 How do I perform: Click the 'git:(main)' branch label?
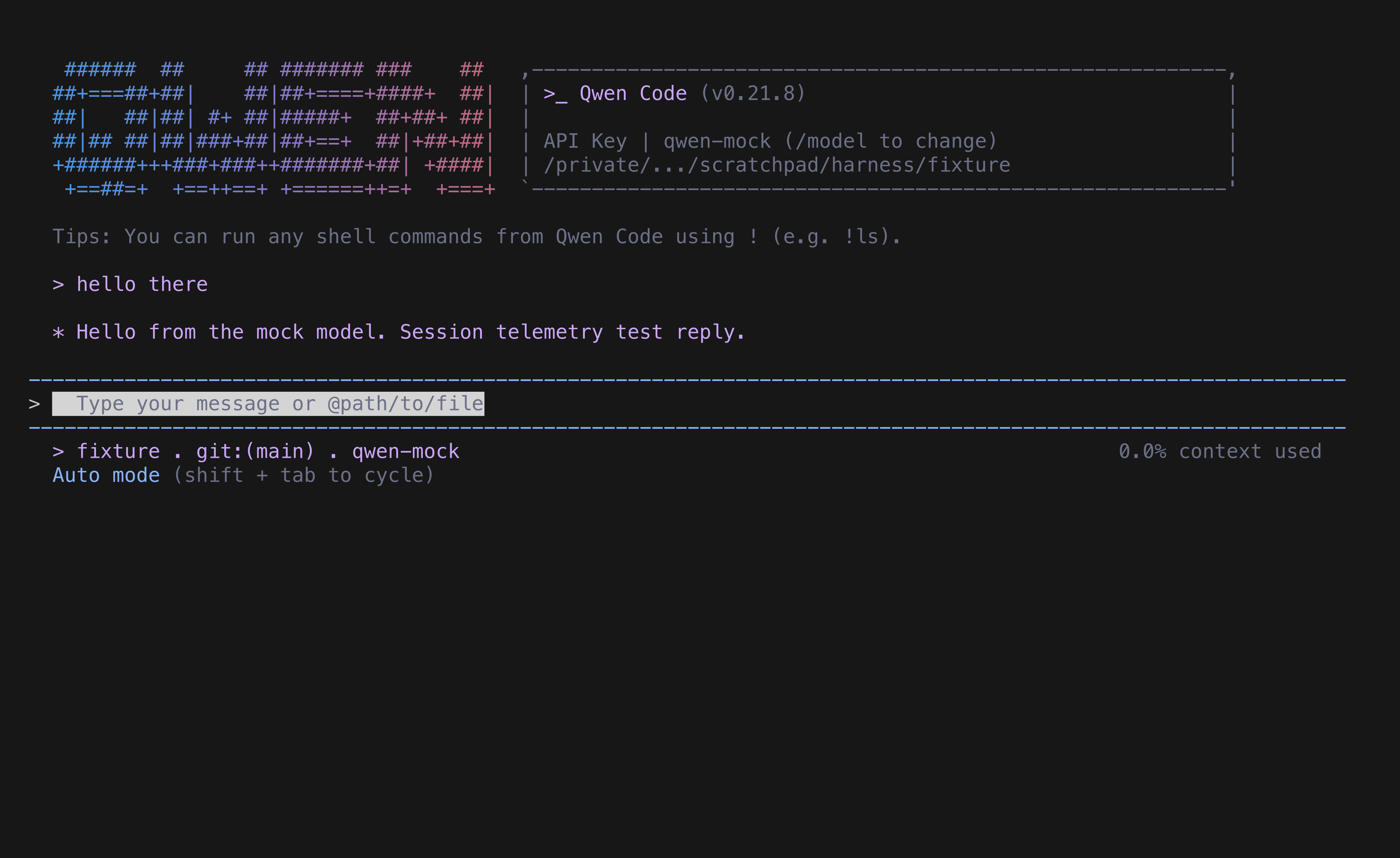coord(255,451)
